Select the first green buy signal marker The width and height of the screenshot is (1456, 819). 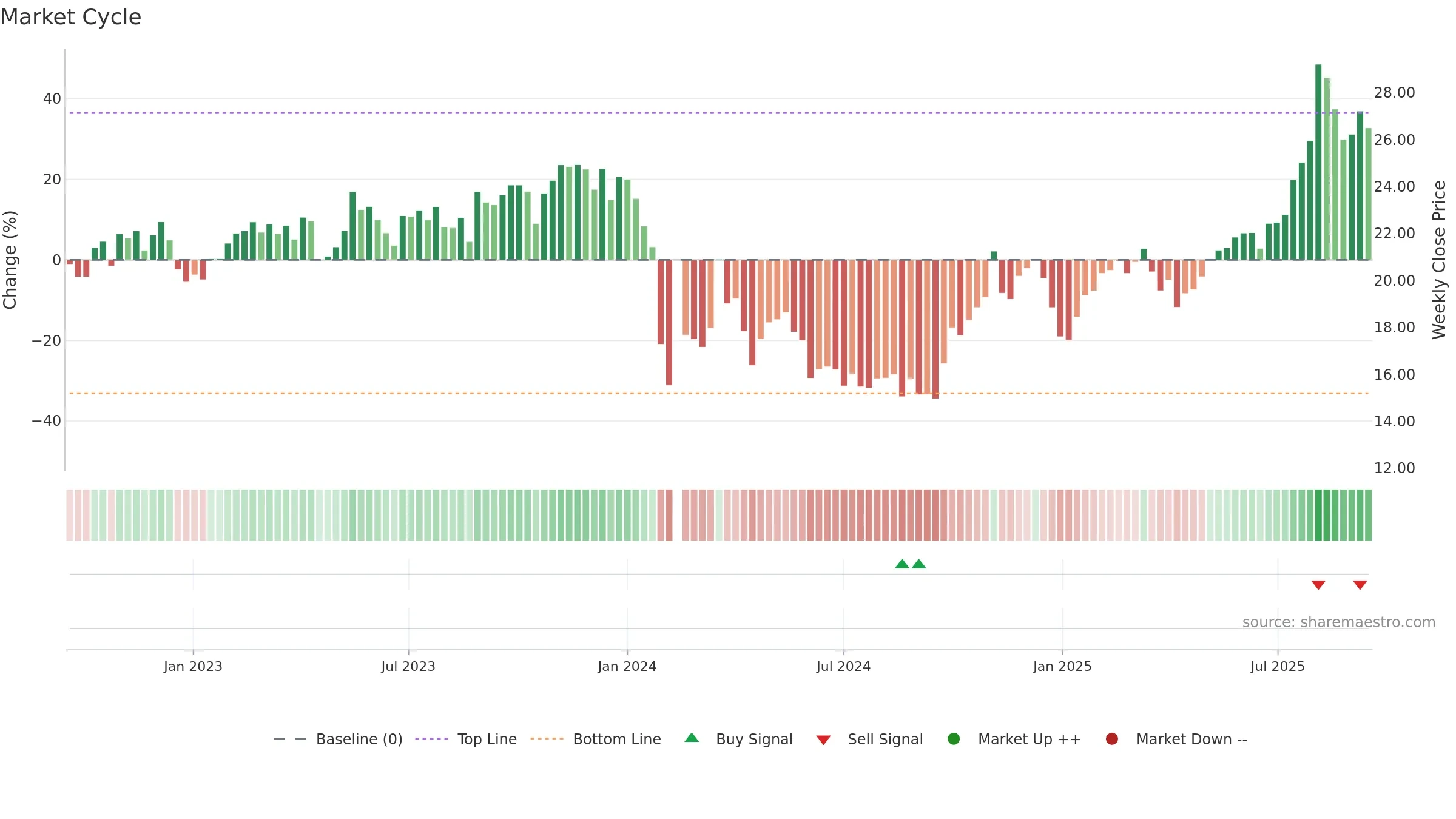[x=902, y=564]
